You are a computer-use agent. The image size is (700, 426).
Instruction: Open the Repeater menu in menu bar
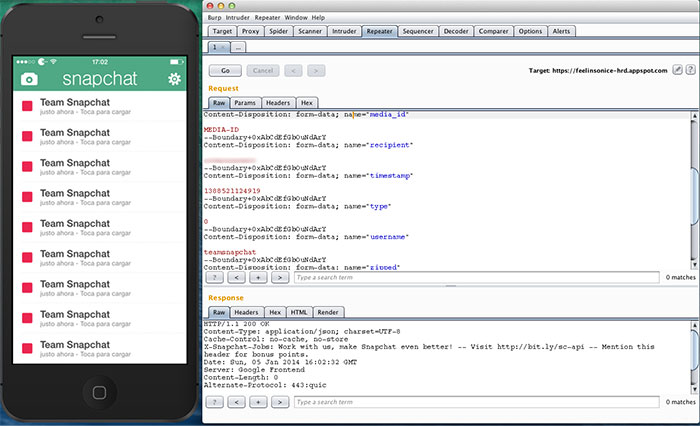[x=267, y=17]
